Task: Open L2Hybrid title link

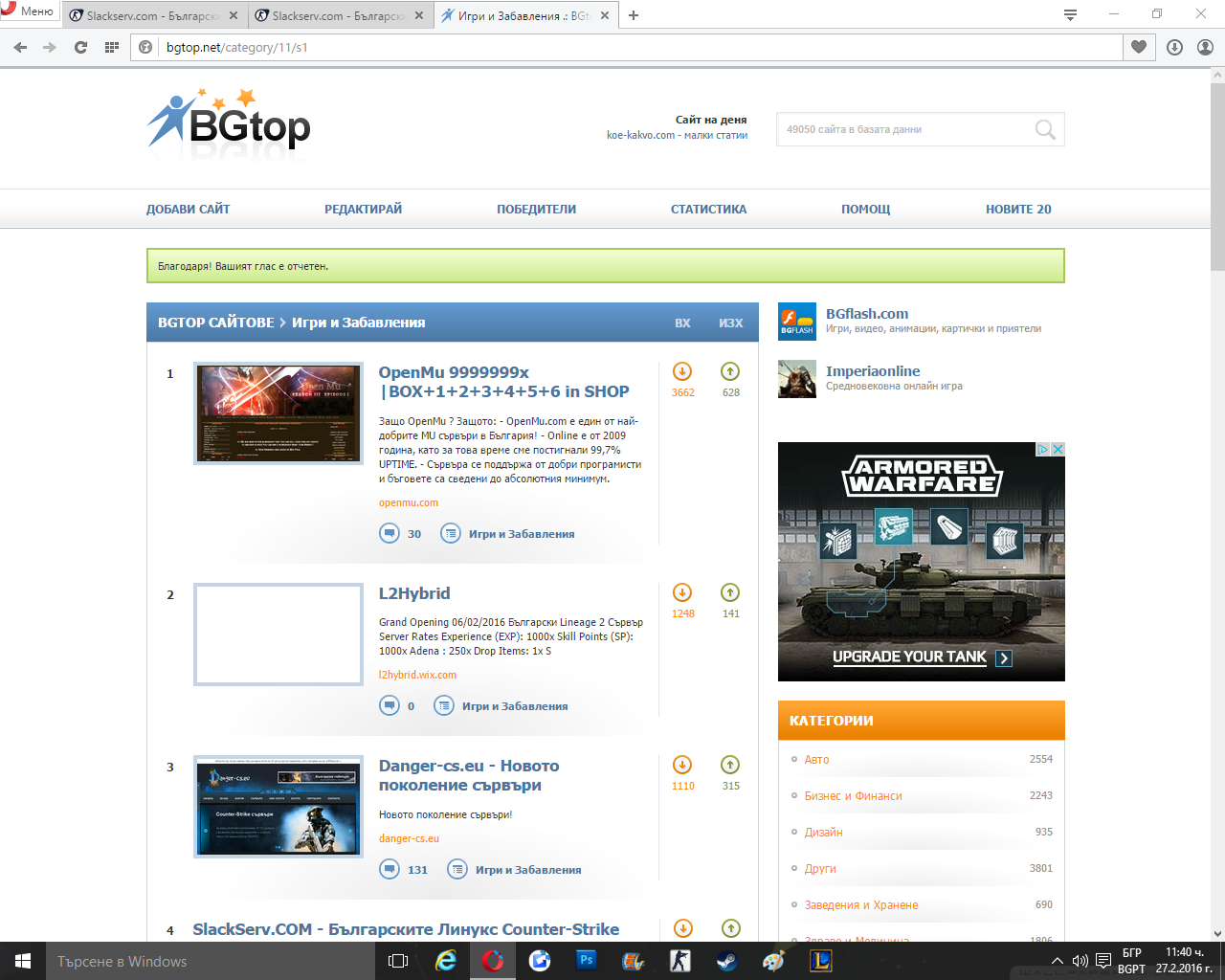Action: (x=414, y=593)
